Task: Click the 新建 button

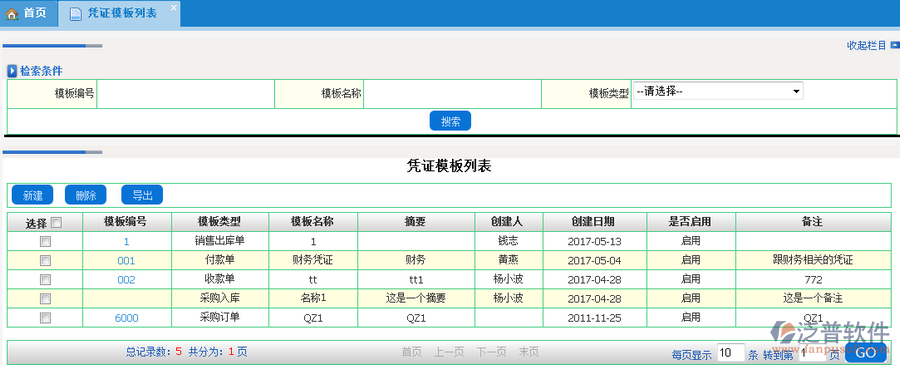Action: [x=32, y=195]
